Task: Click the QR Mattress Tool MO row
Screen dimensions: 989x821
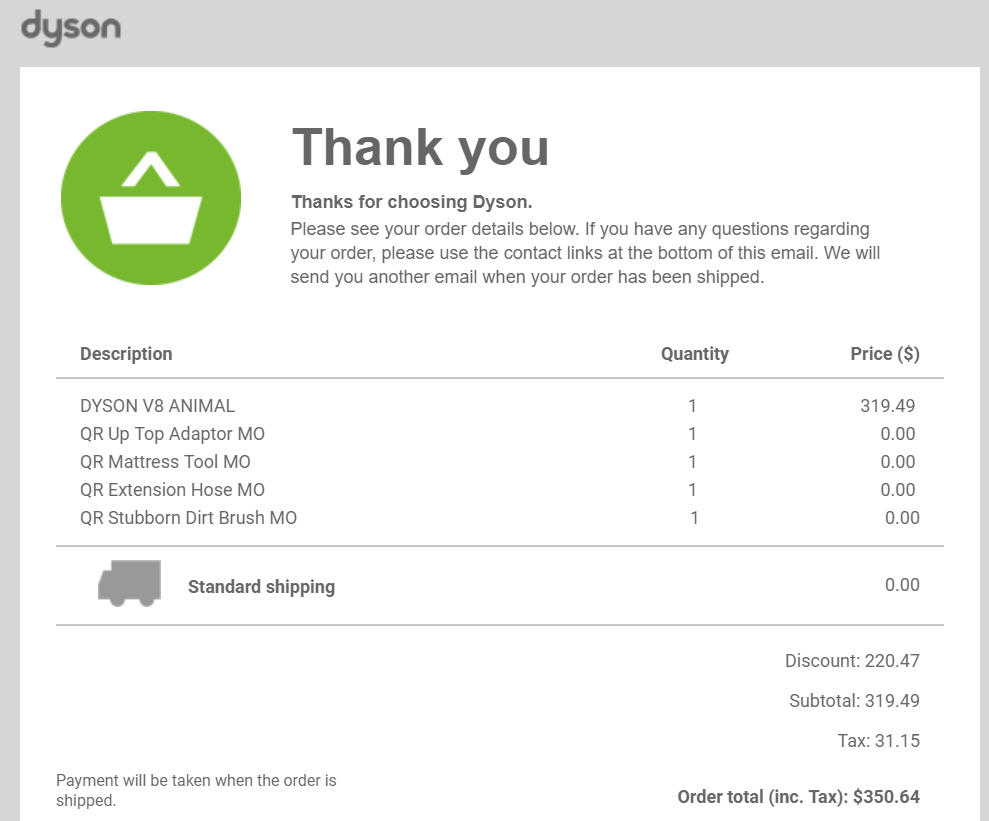Action: tap(165, 462)
